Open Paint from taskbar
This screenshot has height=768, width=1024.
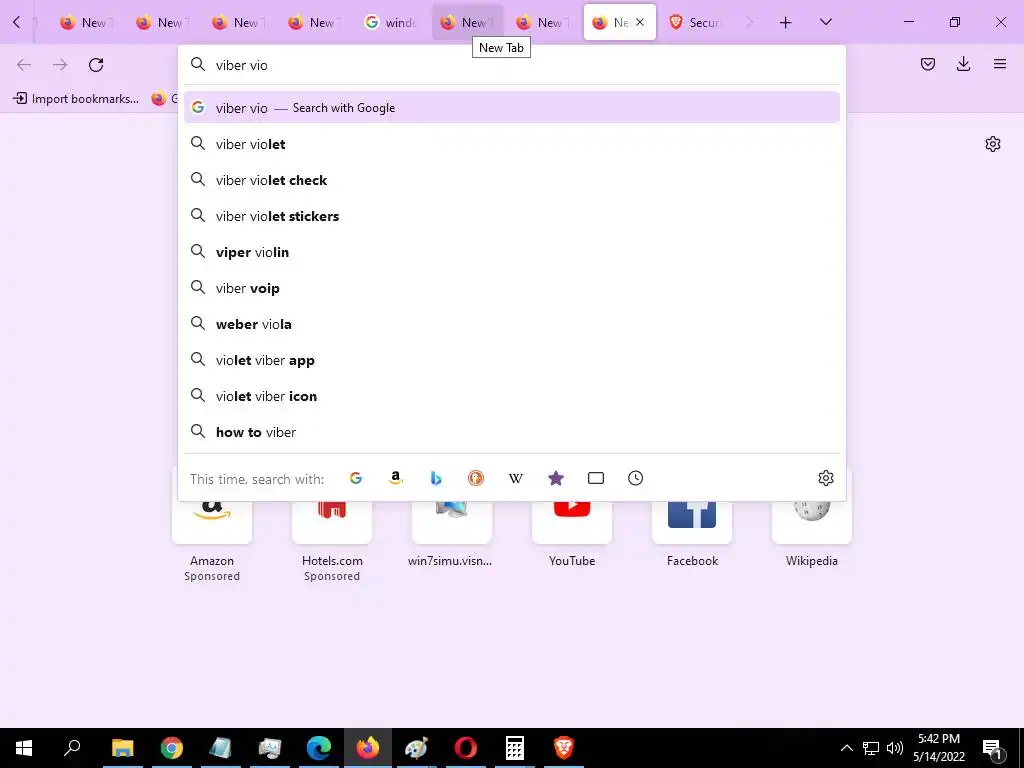coord(417,748)
